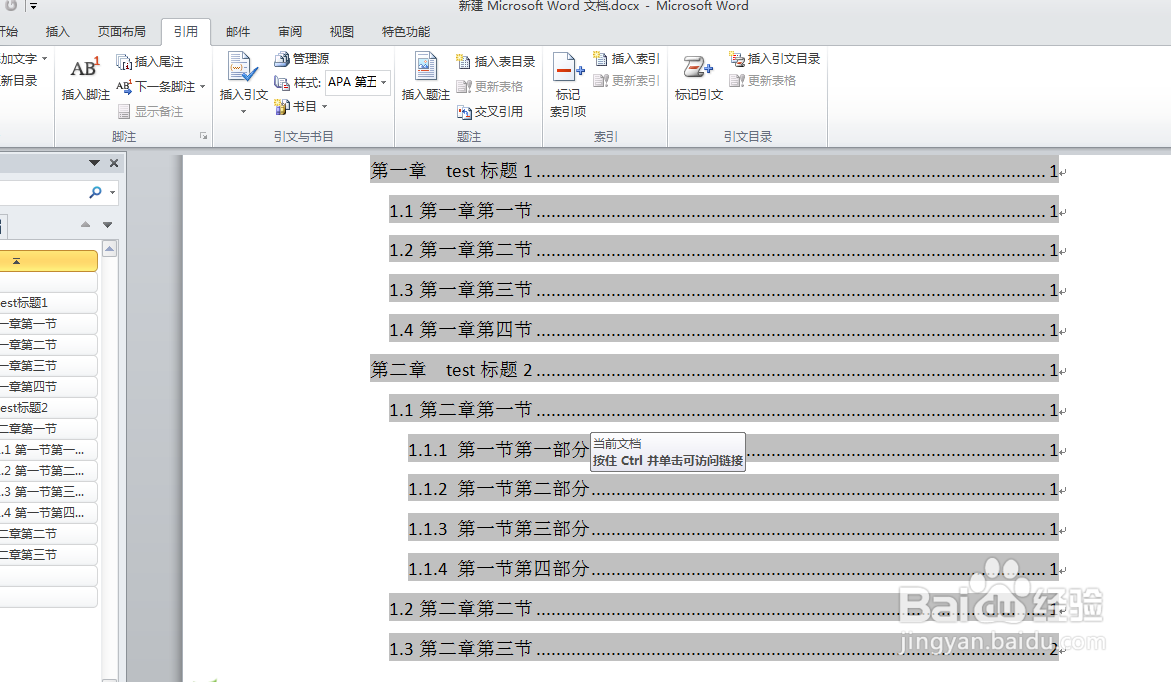Click Update Table in citation table group
This screenshot has width=1171, height=682.
click(x=762, y=81)
